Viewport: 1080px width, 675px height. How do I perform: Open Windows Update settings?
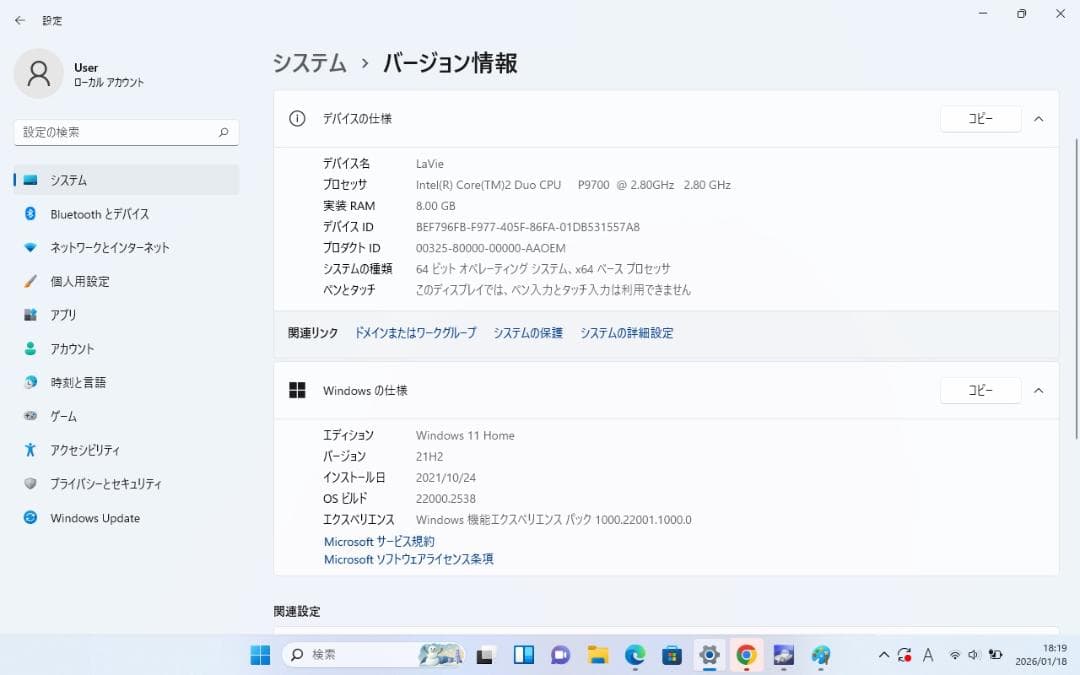96,517
